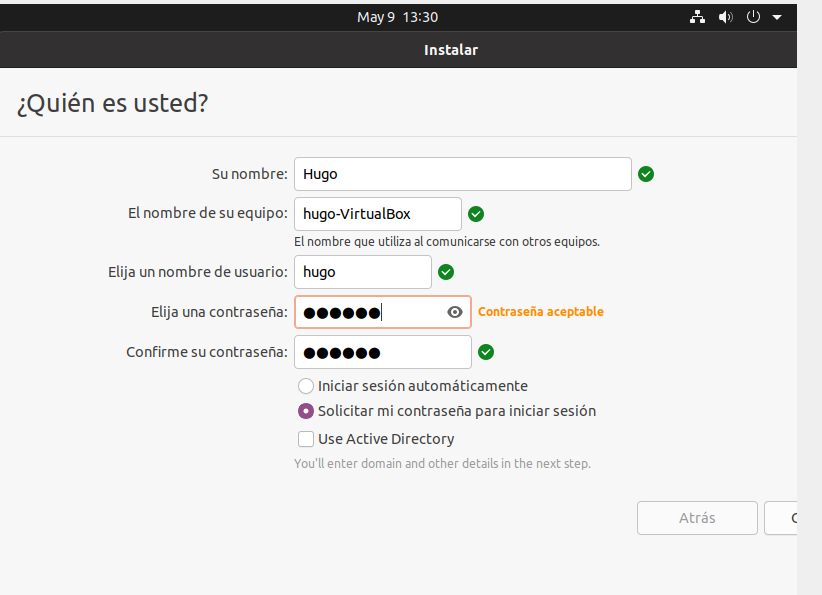The height and width of the screenshot is (595, 822).
Task: Click the volume speaker icon
Action: tap(725, 17)
